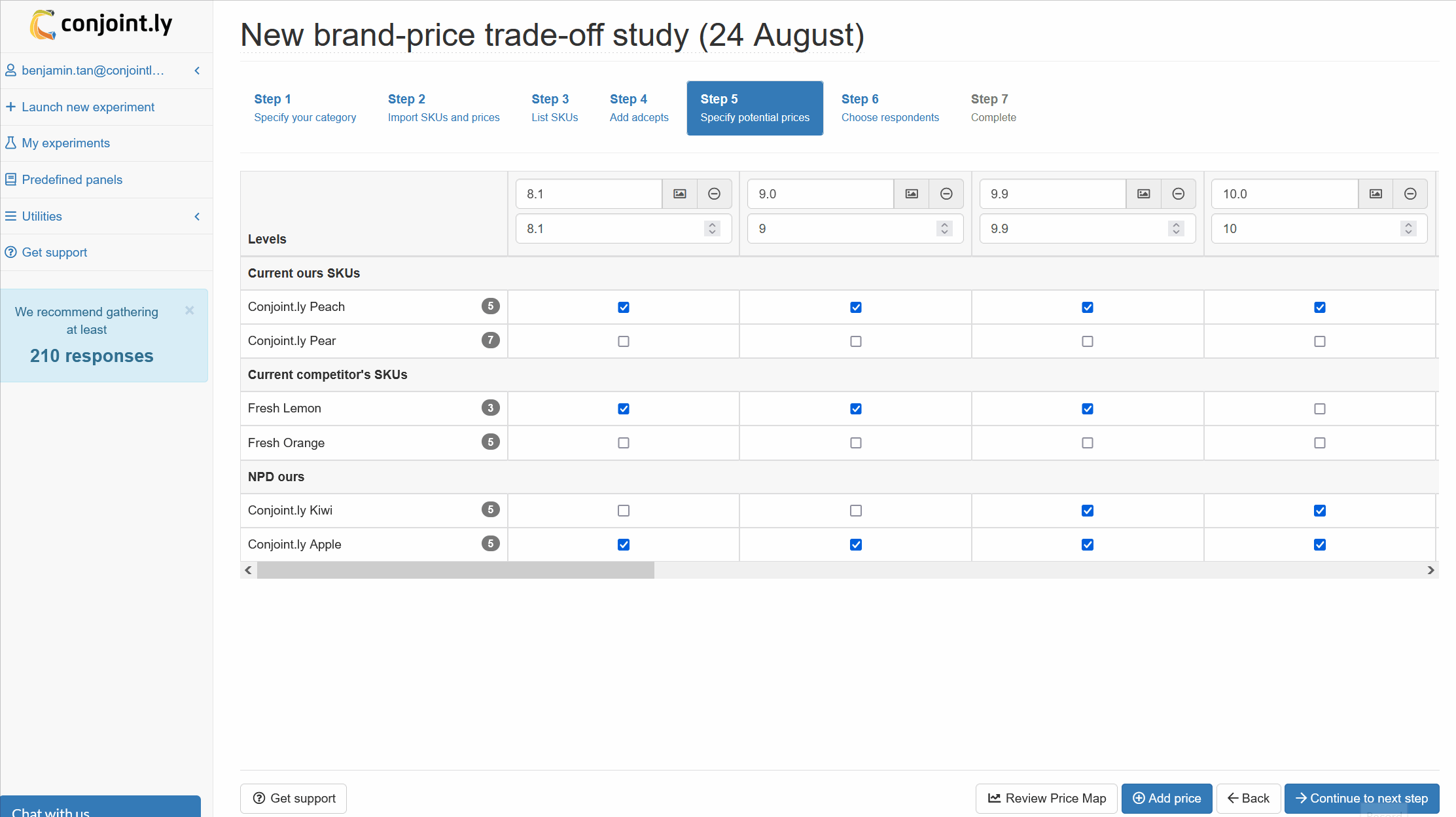Check Conjoint.ly Kiwi at price 9.0

[856, 511]
